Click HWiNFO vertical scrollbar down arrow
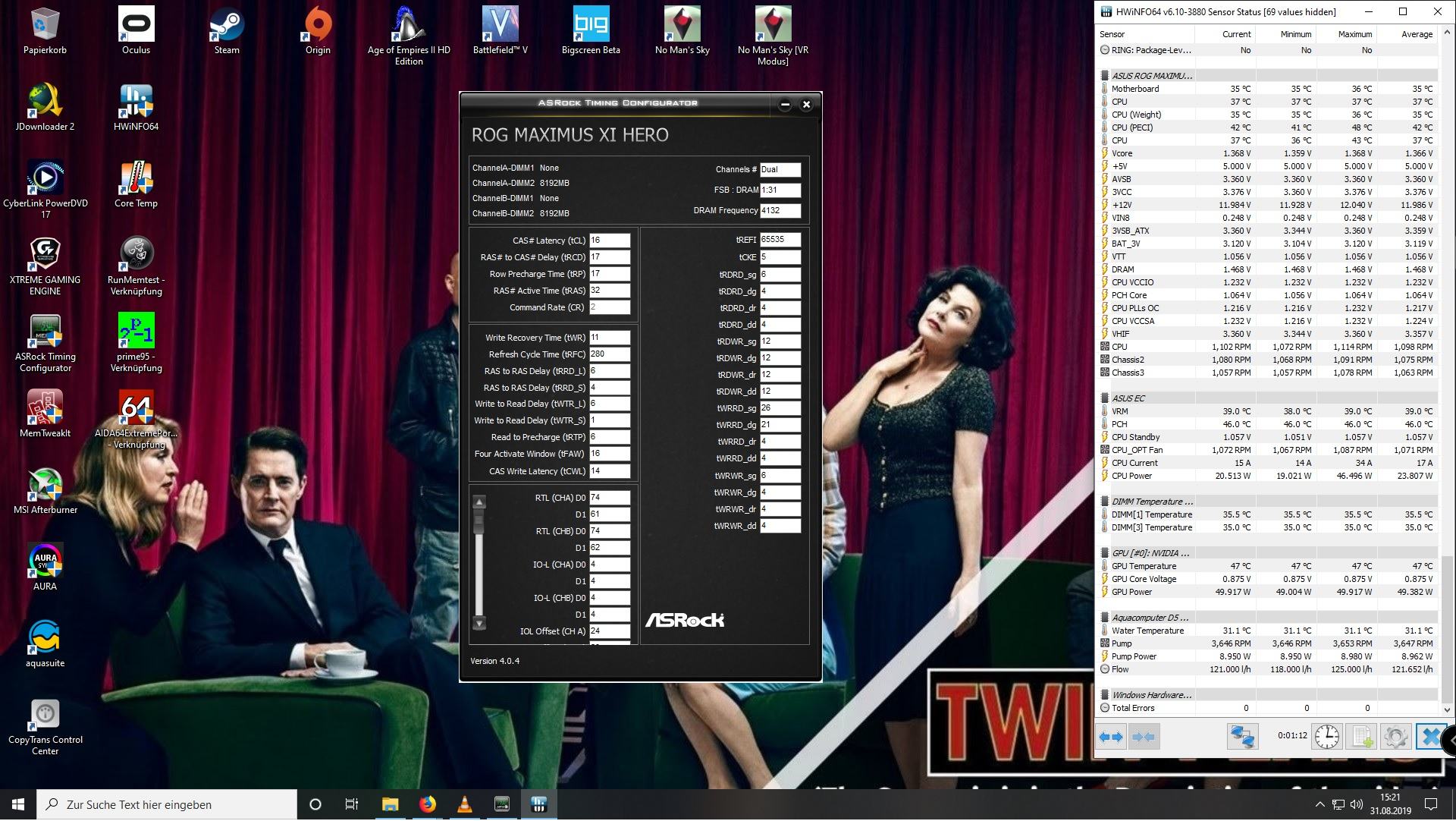Screen dimensions: 1456x821 coord(1447,710)
